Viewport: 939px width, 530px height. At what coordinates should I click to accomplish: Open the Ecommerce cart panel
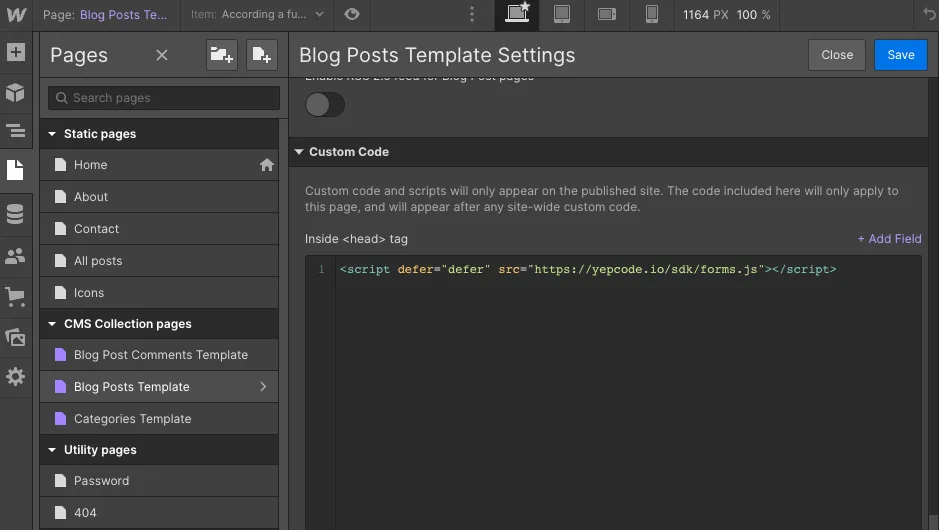coord(15,296)
